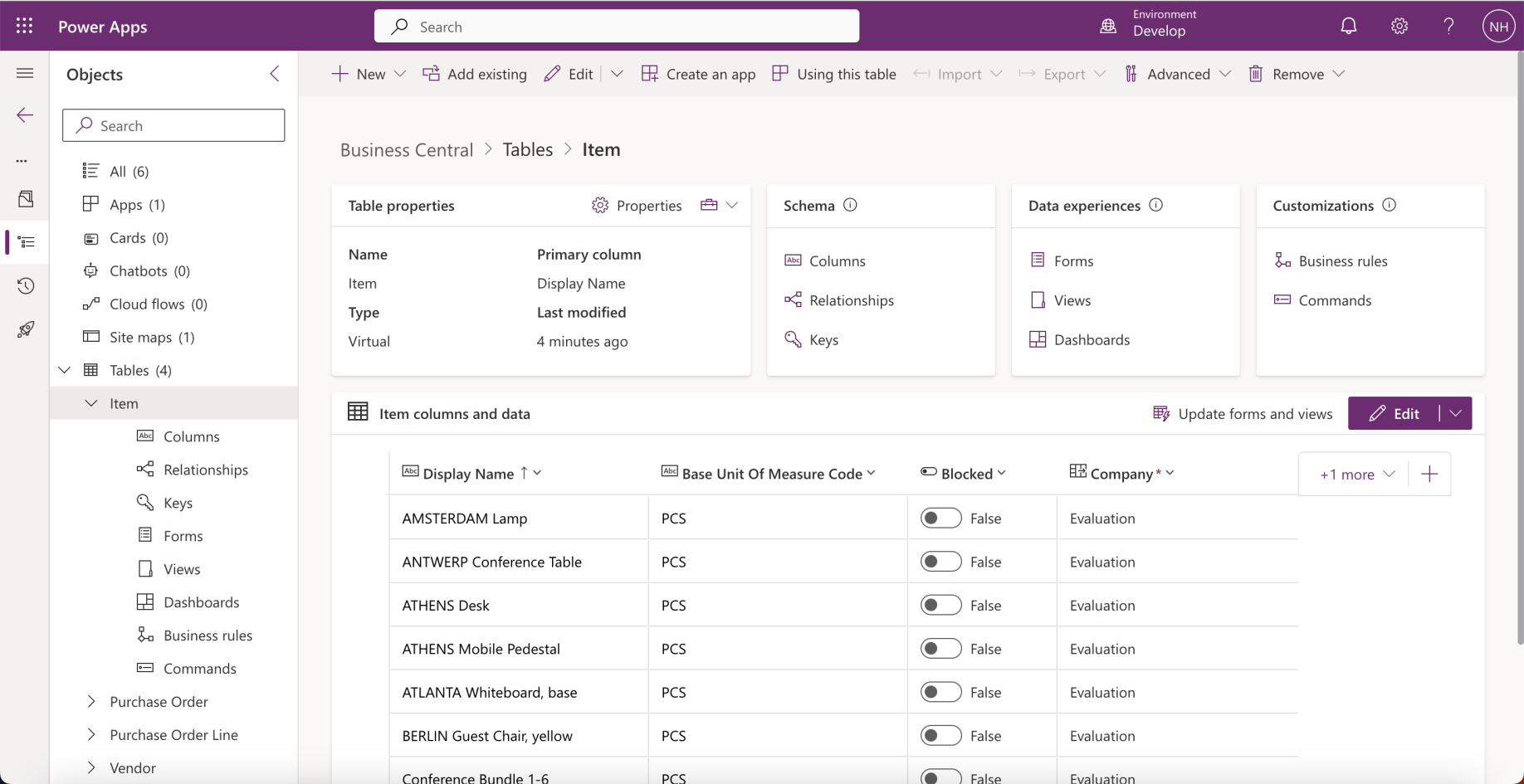Collapse the Objects panel with the chevron
Image resolution: width=1524 pixels, height=784 pixels.
[x=275, y=74]
